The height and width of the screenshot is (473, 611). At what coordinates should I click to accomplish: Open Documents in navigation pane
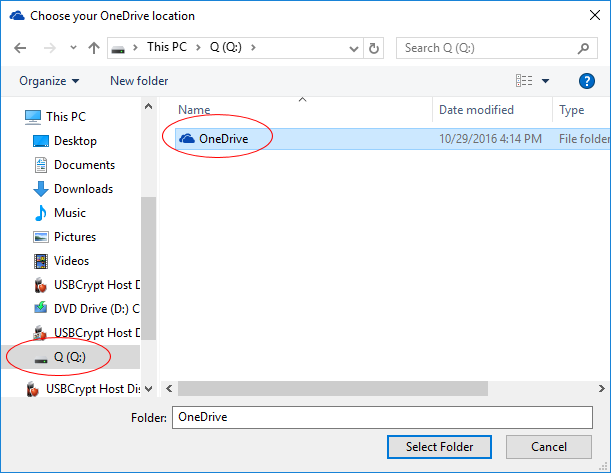pos(84,165)
